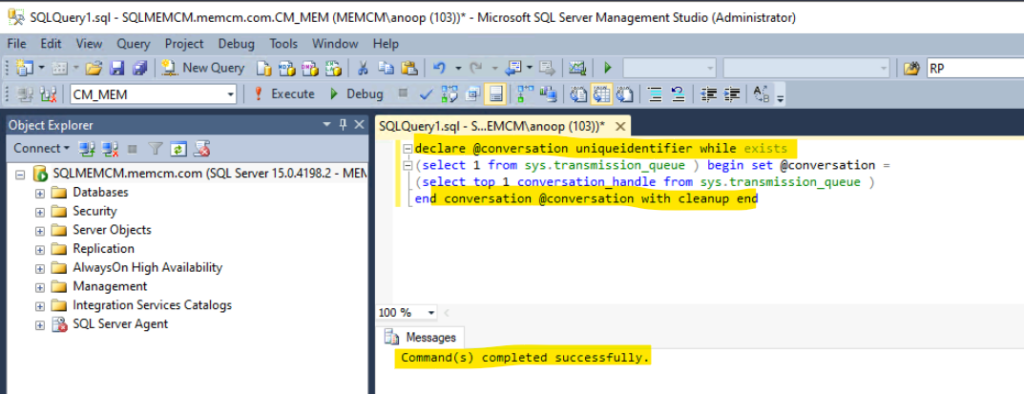
Task: Click the Parse checkmark icon
Action: 426,94
